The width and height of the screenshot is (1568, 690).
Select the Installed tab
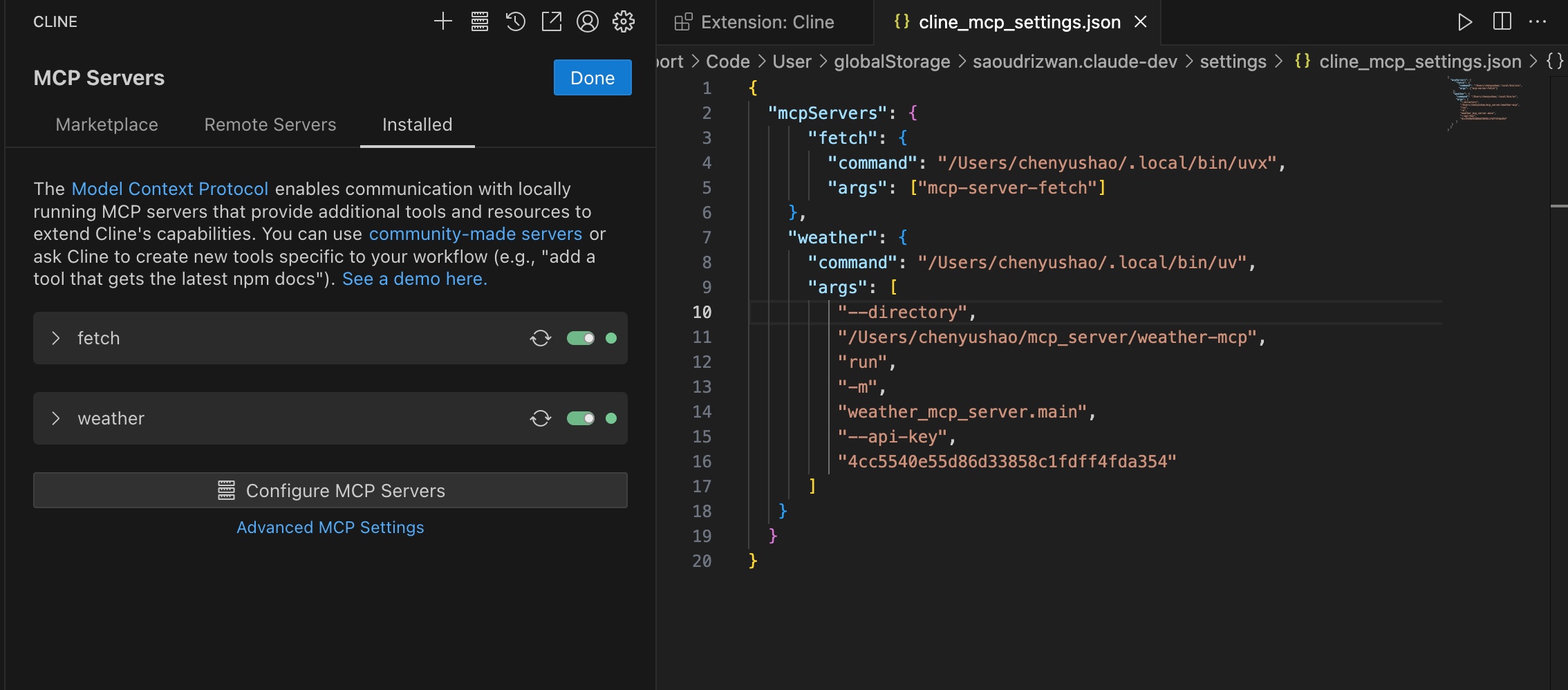(418, 124)
